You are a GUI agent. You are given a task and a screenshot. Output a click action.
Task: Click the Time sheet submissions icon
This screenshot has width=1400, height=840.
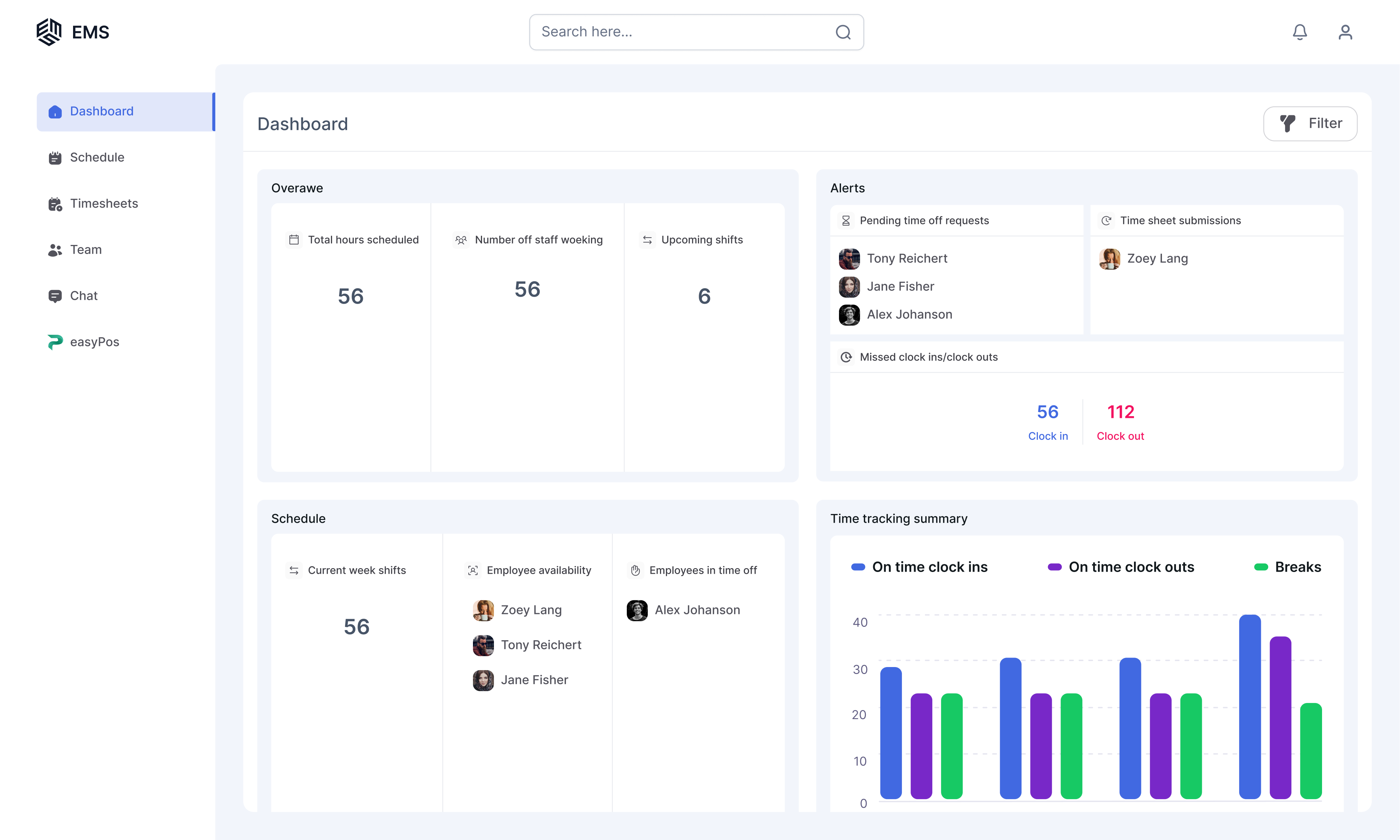[1106, 221]
